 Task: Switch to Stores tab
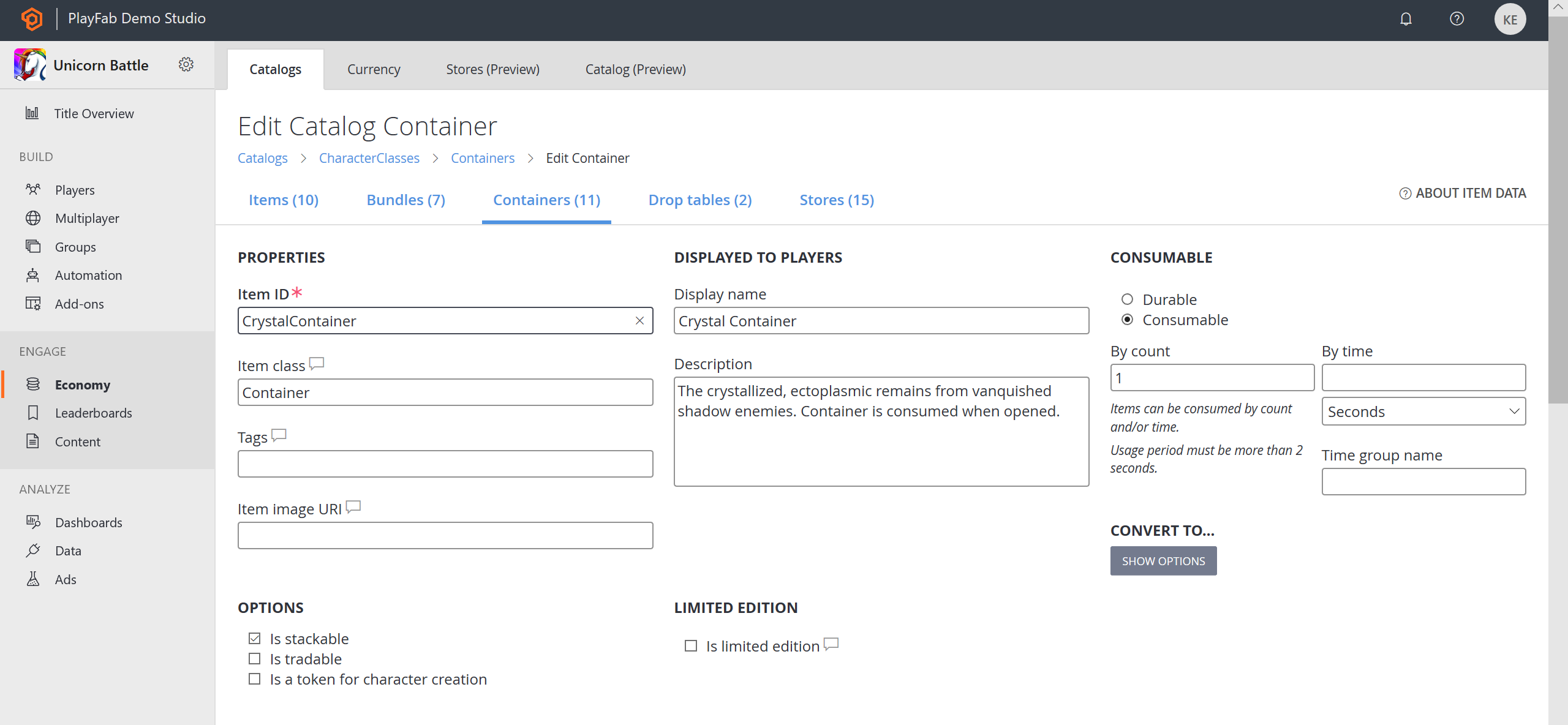point(838,199)
